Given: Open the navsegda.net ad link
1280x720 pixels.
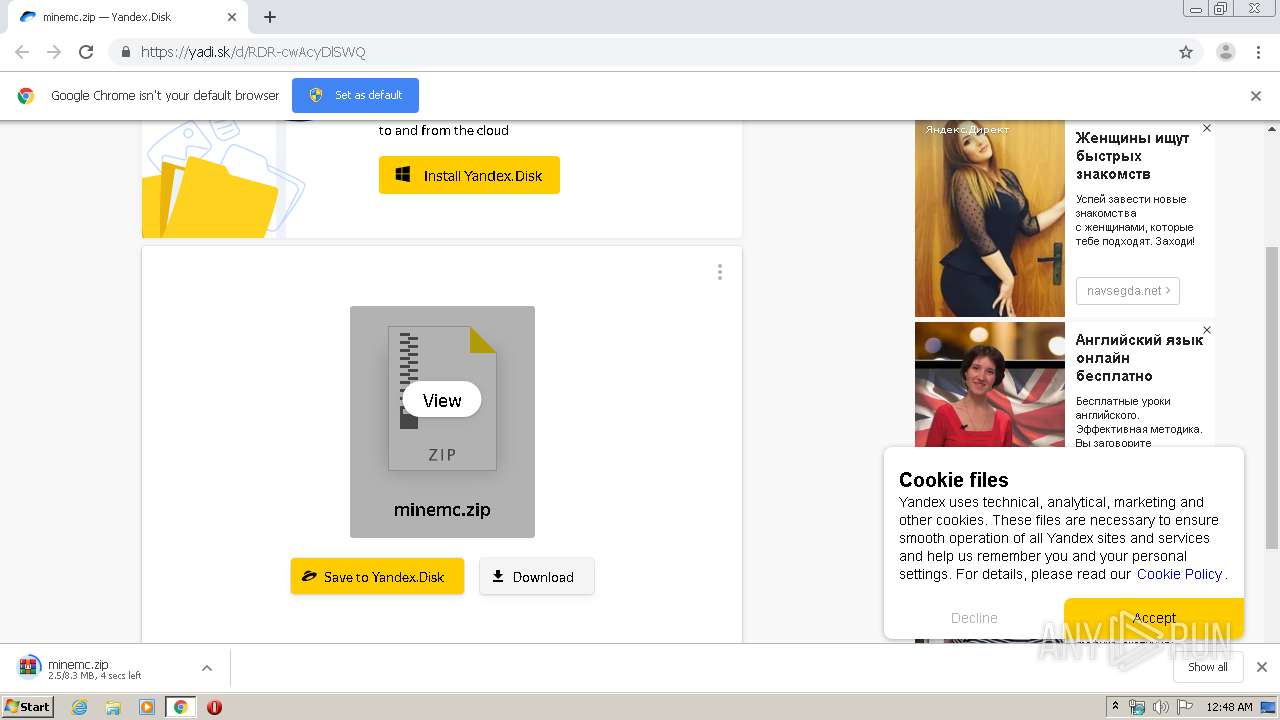Looking at the screenshot, I should pos(1128,291).
